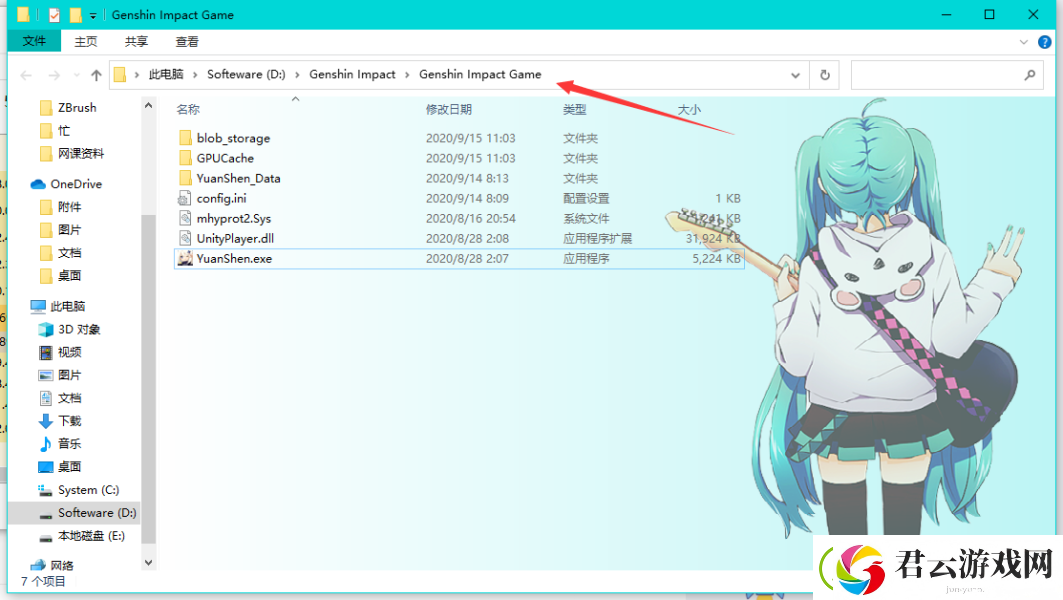The image size is (1063, 600).
Task: Select the GPUCache folder icon
Action: click(185, 158)
